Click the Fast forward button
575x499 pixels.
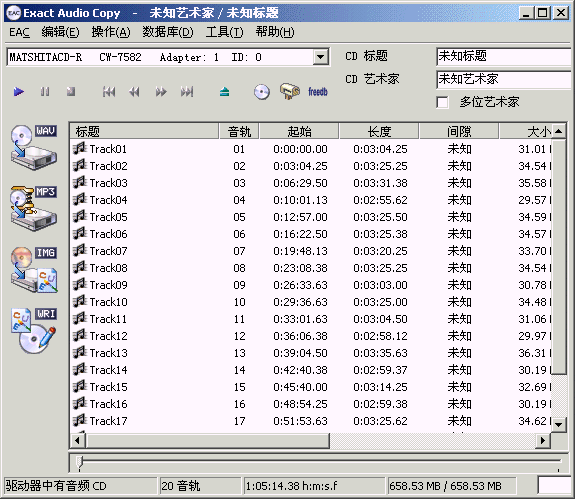point(161,92)
